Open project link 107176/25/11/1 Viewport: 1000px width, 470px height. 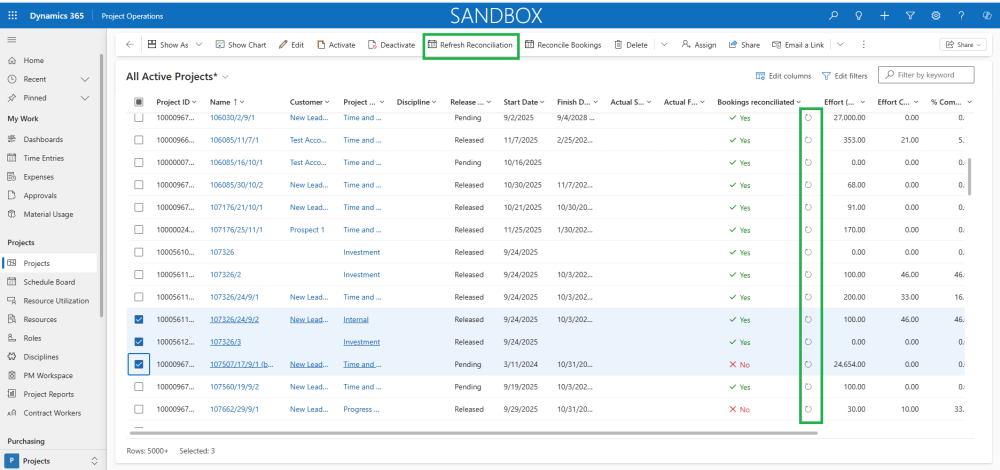236,230
